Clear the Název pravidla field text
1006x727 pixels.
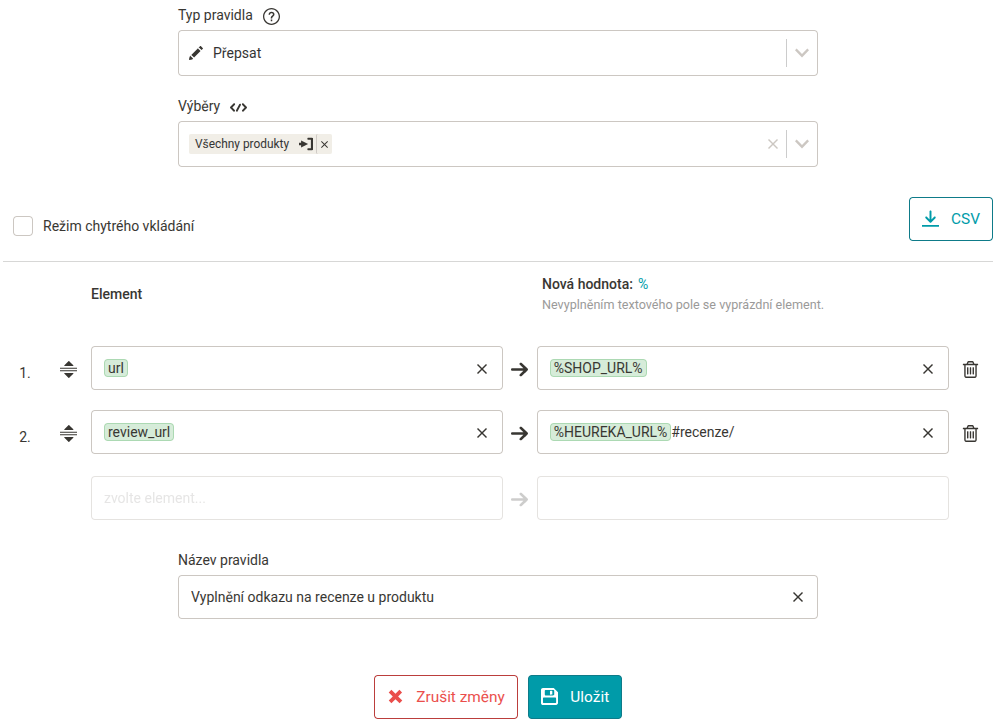click(x=797, y=597)
